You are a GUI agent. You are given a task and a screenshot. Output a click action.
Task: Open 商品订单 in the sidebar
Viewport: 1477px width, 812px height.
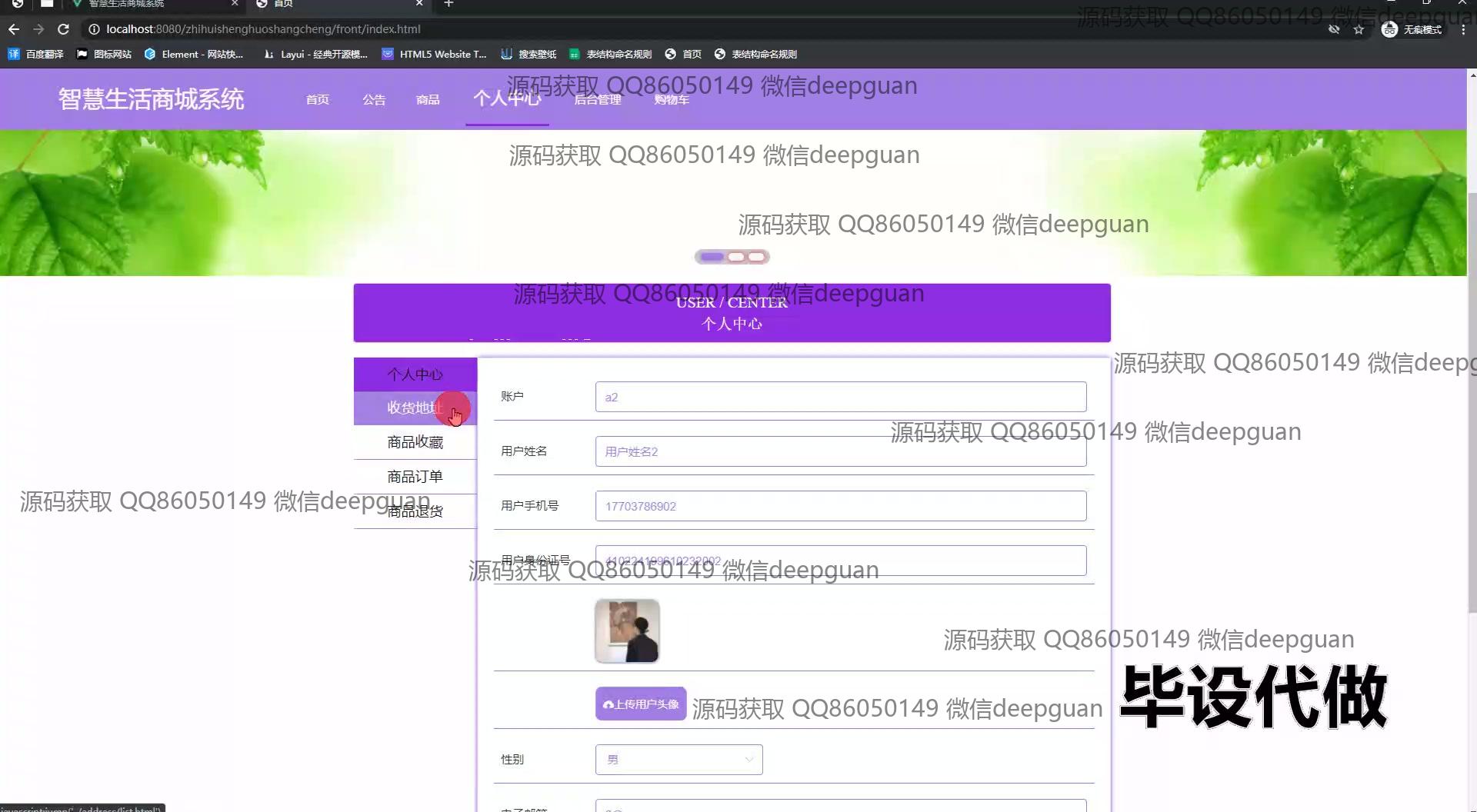(415, 477)
